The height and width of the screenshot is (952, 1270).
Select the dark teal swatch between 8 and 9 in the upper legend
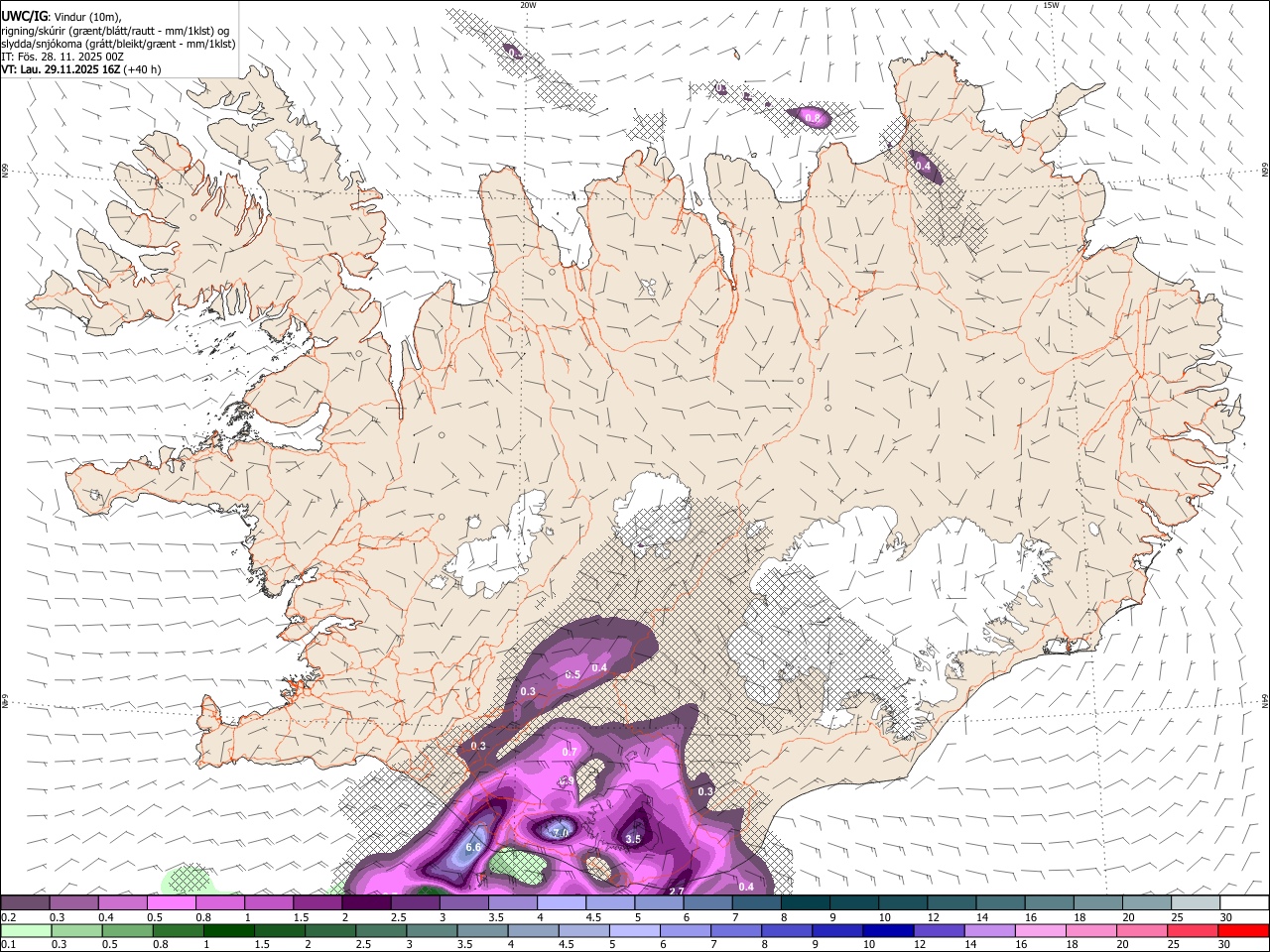[806, 903]
